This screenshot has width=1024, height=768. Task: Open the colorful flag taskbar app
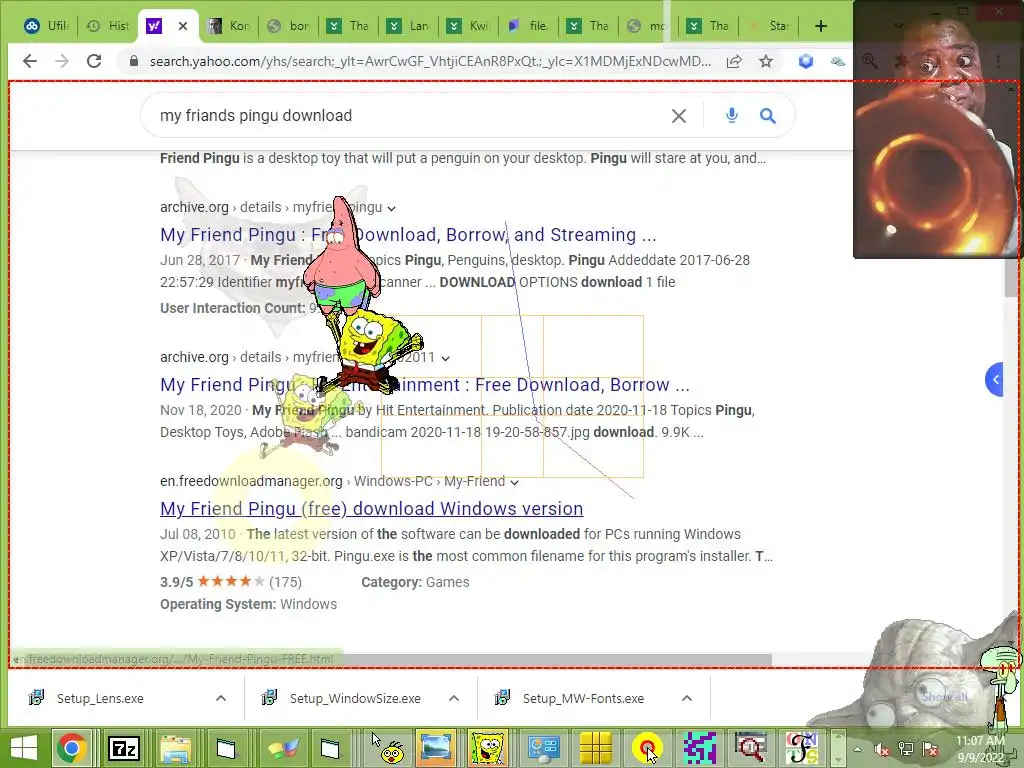pos(283,748)
